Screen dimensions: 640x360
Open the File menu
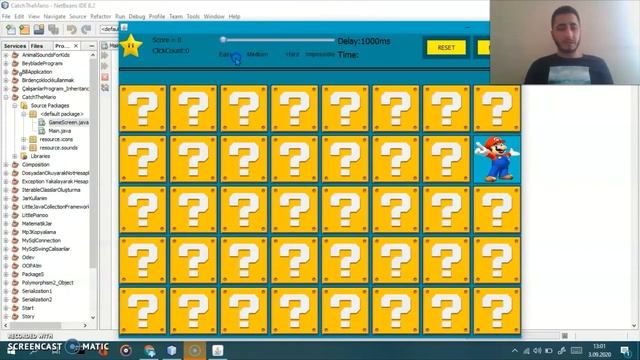(6, 17)
